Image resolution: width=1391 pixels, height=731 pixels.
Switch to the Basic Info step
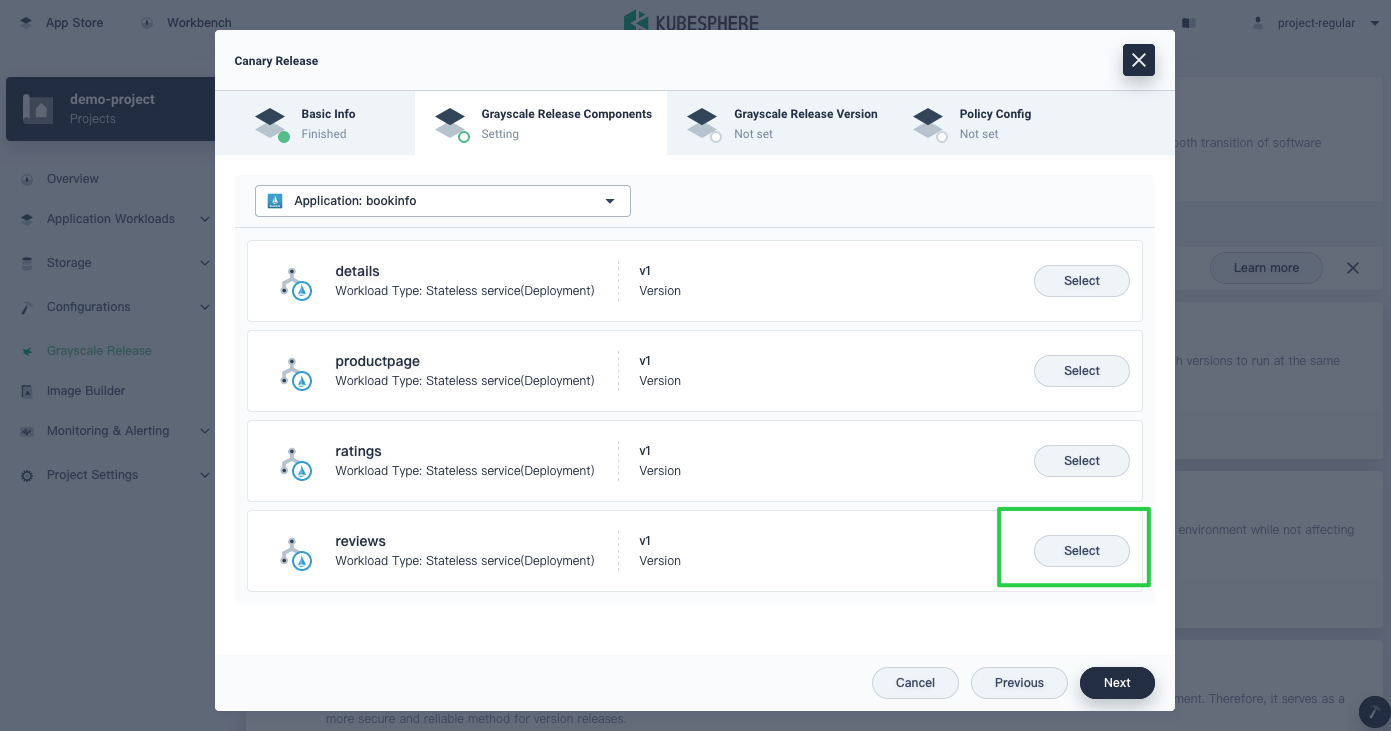[315, 123]
